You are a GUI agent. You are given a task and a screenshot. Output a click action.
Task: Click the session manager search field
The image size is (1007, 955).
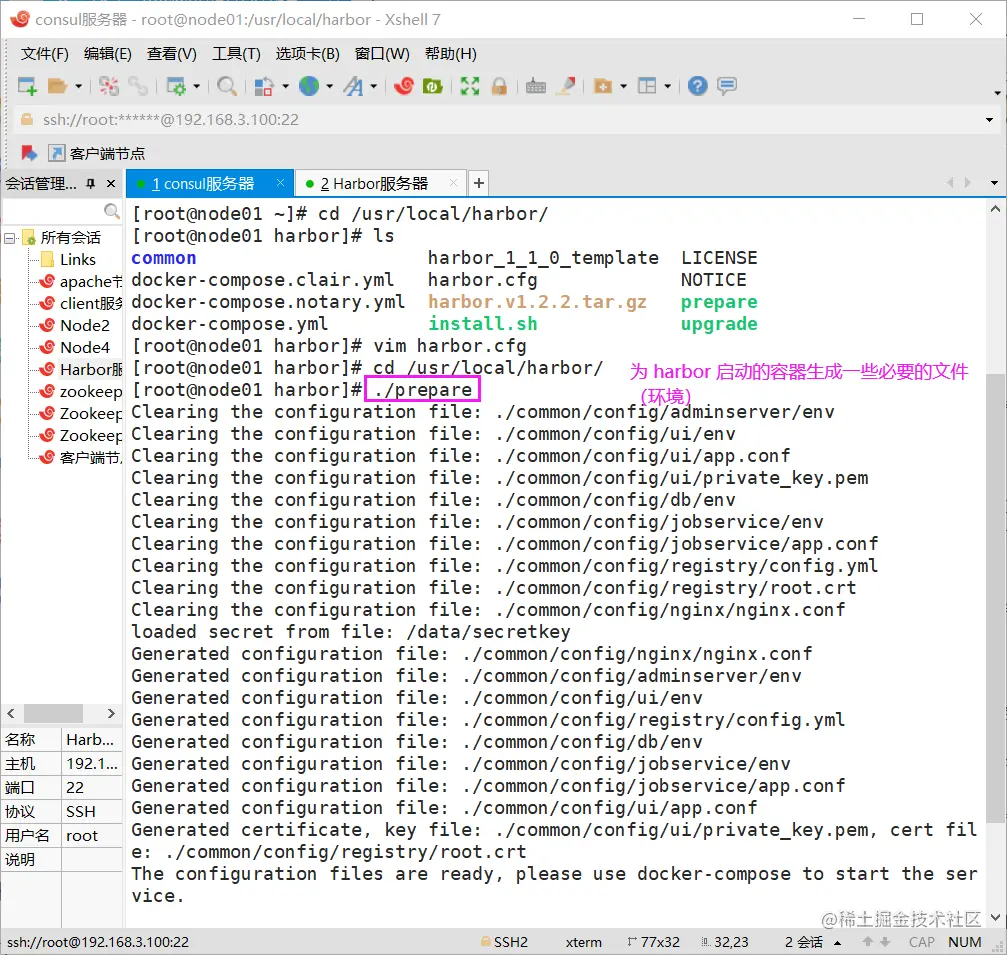(54, 211)
